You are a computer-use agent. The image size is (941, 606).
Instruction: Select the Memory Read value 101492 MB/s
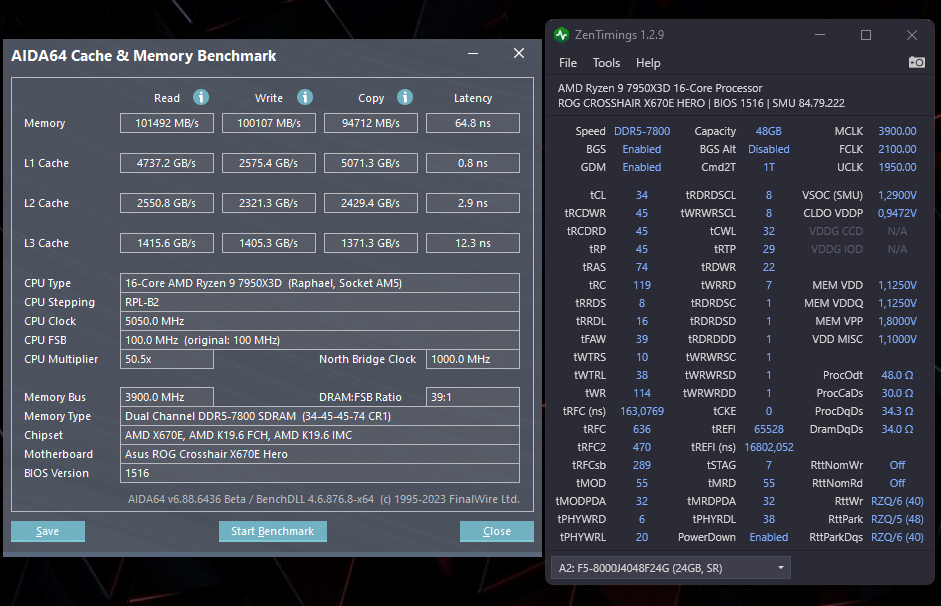(167, 123)
